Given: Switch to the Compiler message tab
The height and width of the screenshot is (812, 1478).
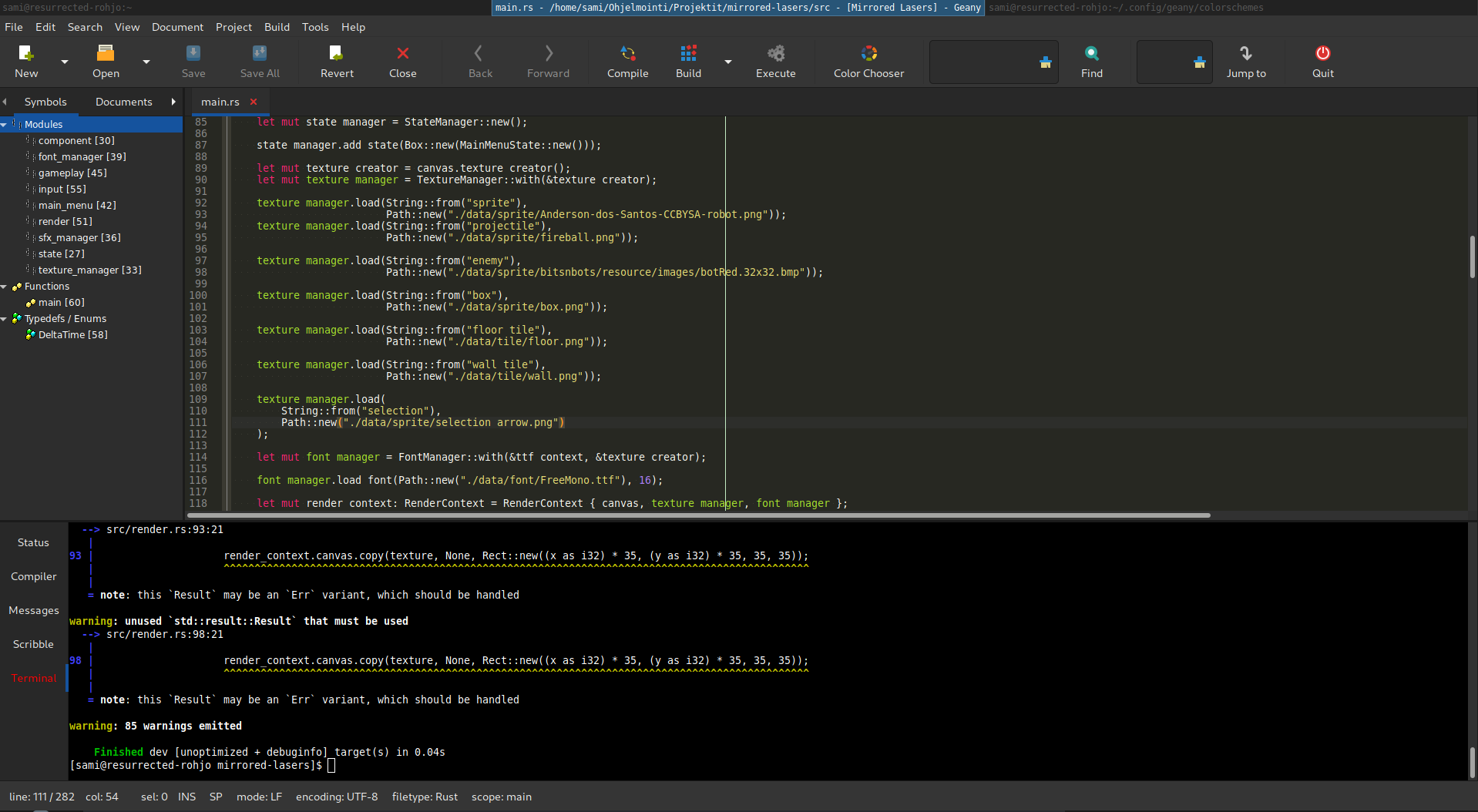Looking at the screenshot, I should pos(33,576).
